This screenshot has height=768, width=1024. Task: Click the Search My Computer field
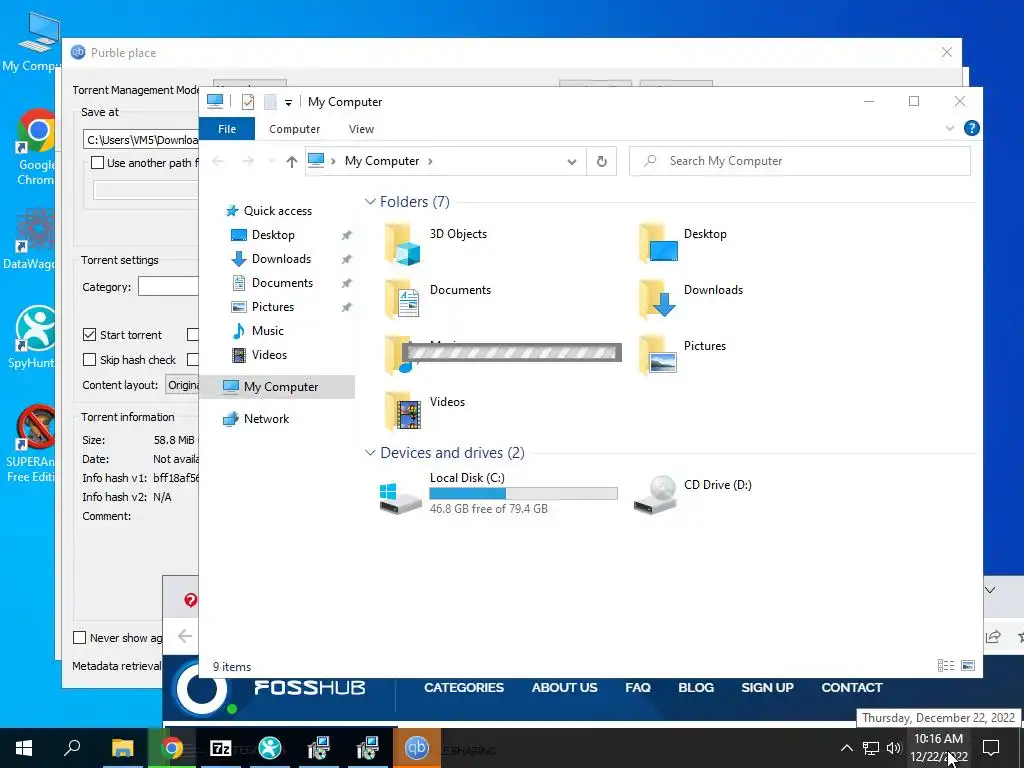point(799,161)
